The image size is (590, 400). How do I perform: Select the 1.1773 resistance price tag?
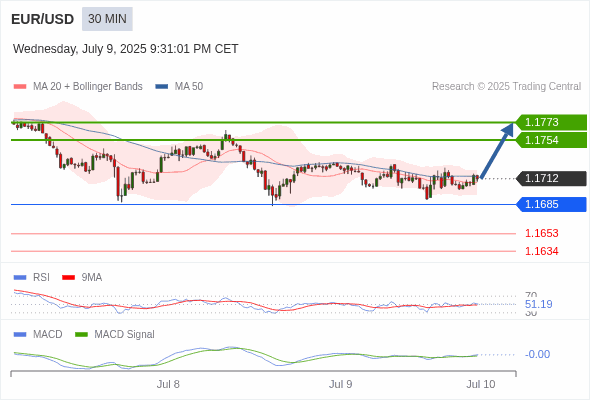551,122
